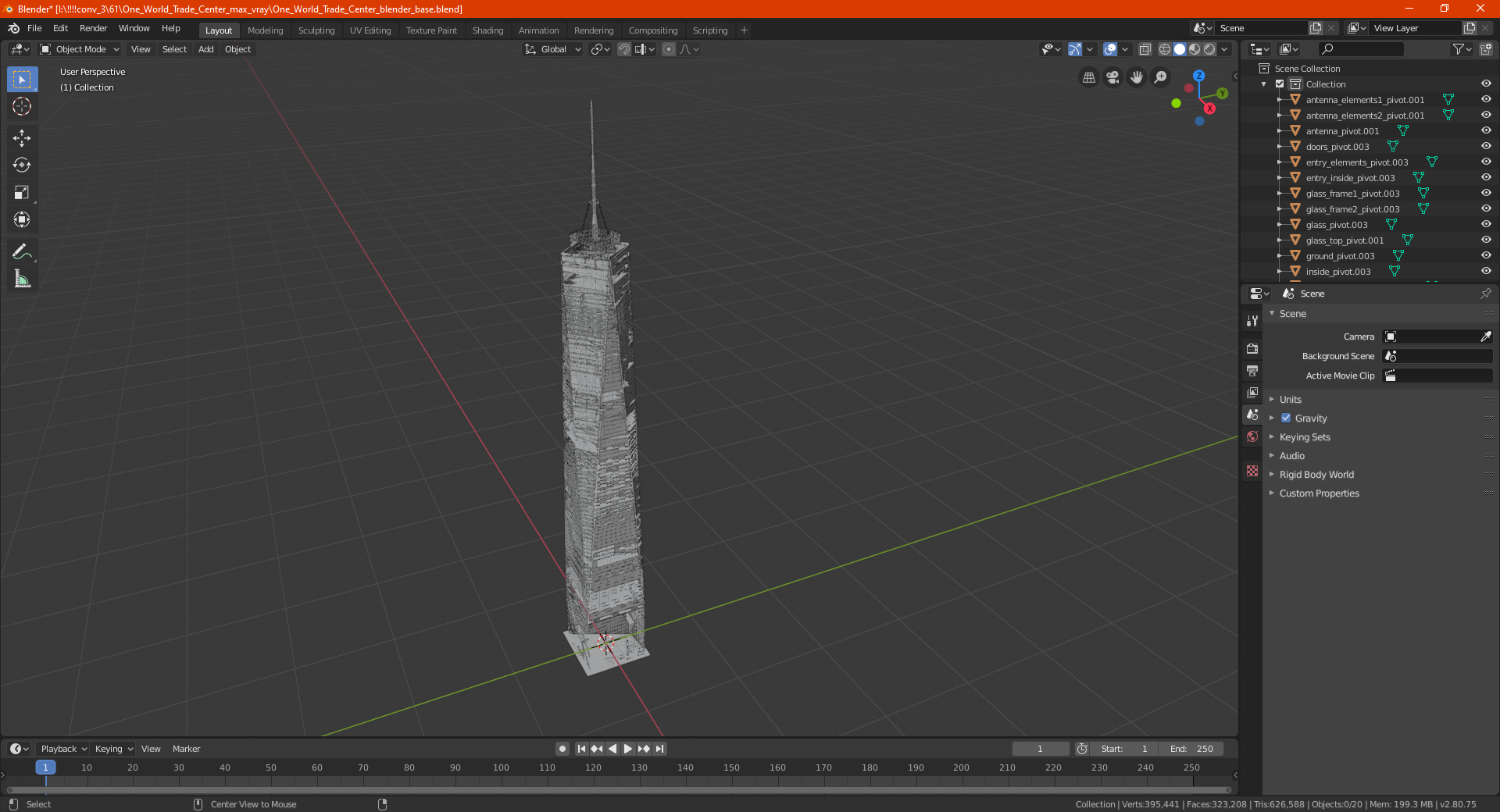Switch to material preview shading
The image size is (1500, 812).
(1195, 49)
